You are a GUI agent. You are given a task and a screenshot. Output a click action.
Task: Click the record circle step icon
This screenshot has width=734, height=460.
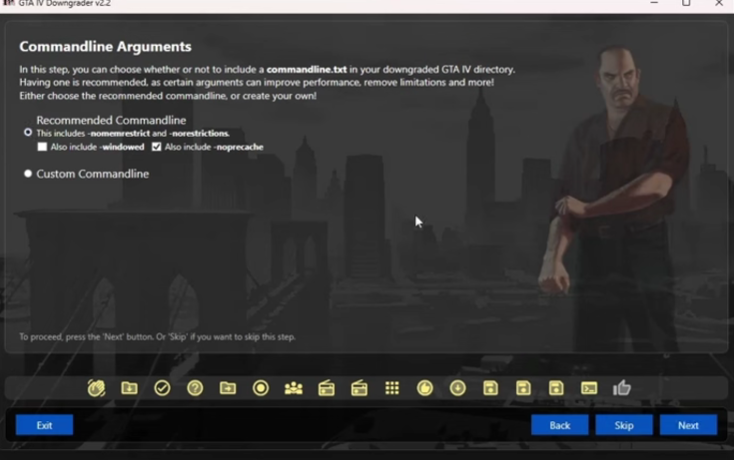(x=261, y=388)
